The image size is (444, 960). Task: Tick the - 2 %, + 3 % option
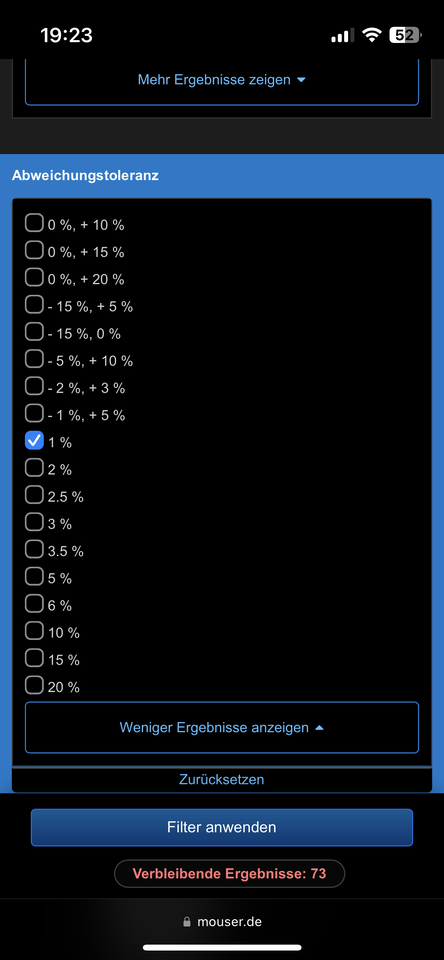click(34, 386)
